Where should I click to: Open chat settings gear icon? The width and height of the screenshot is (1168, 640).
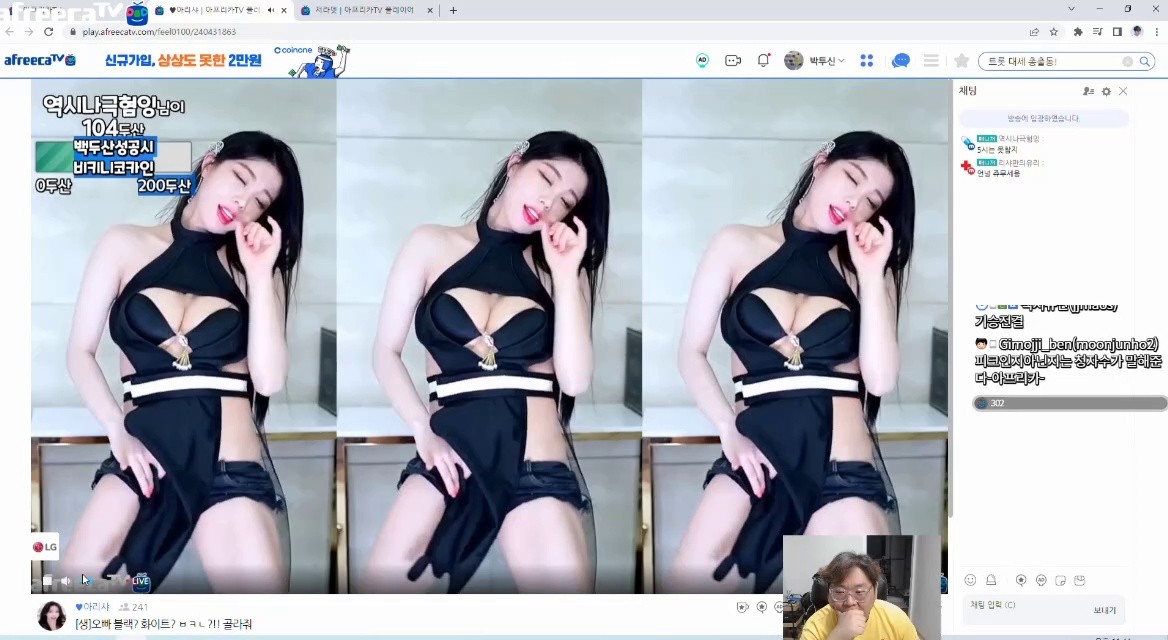pyautogui.click(x=1106, y=92)
